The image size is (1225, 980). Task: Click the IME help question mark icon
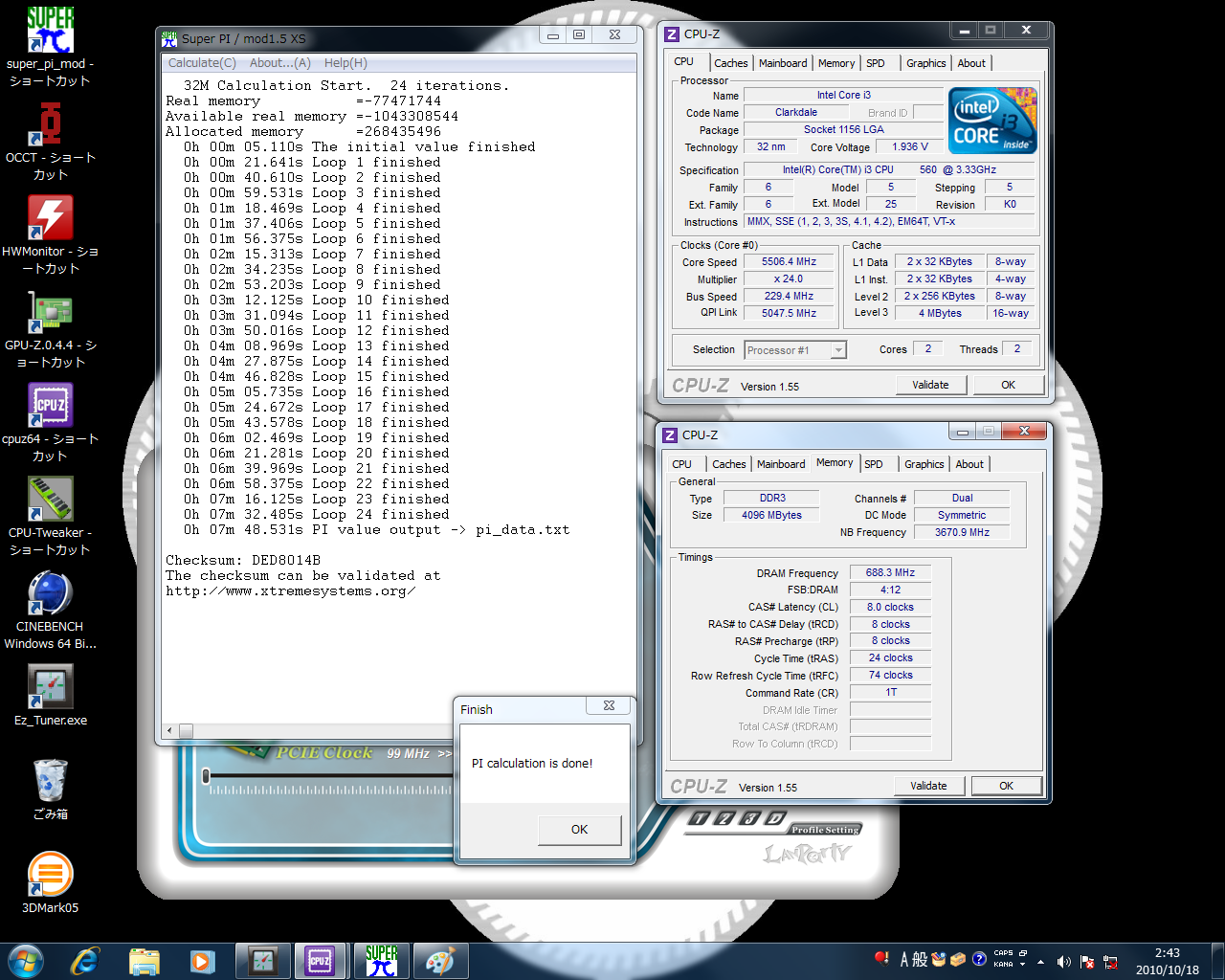[x=979, y=959]
